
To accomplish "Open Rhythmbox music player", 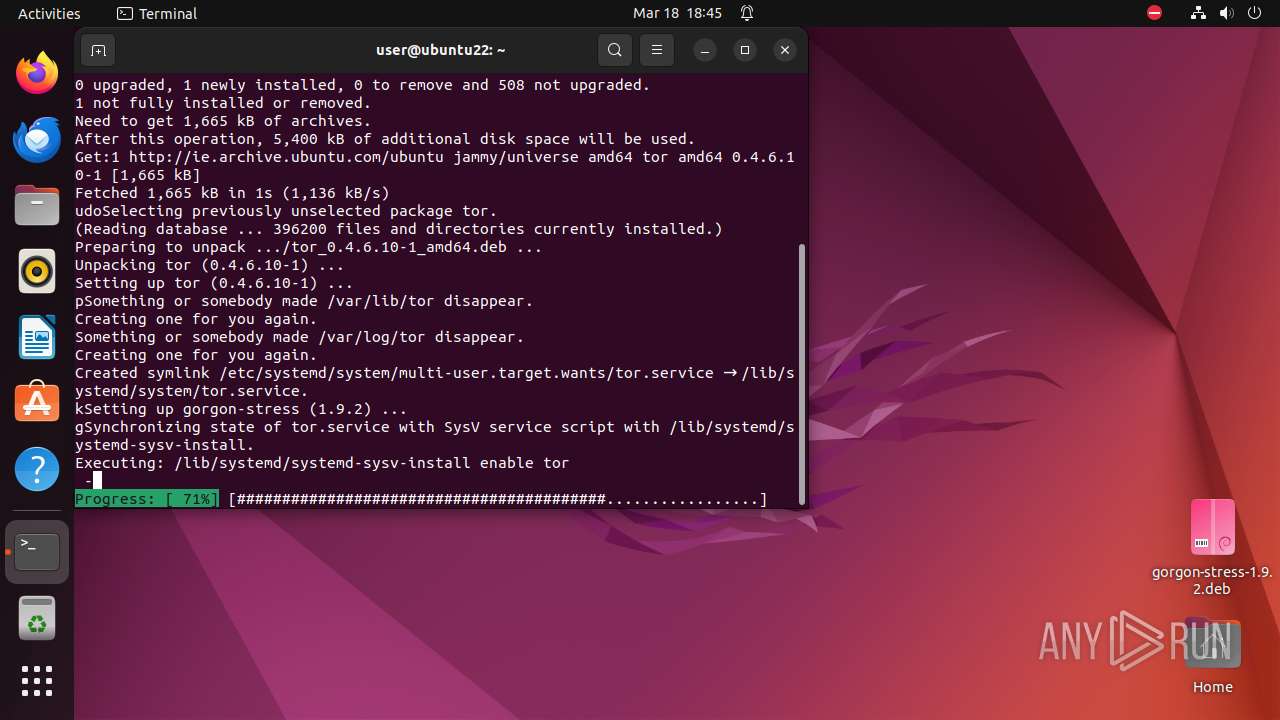I will 37,271.
